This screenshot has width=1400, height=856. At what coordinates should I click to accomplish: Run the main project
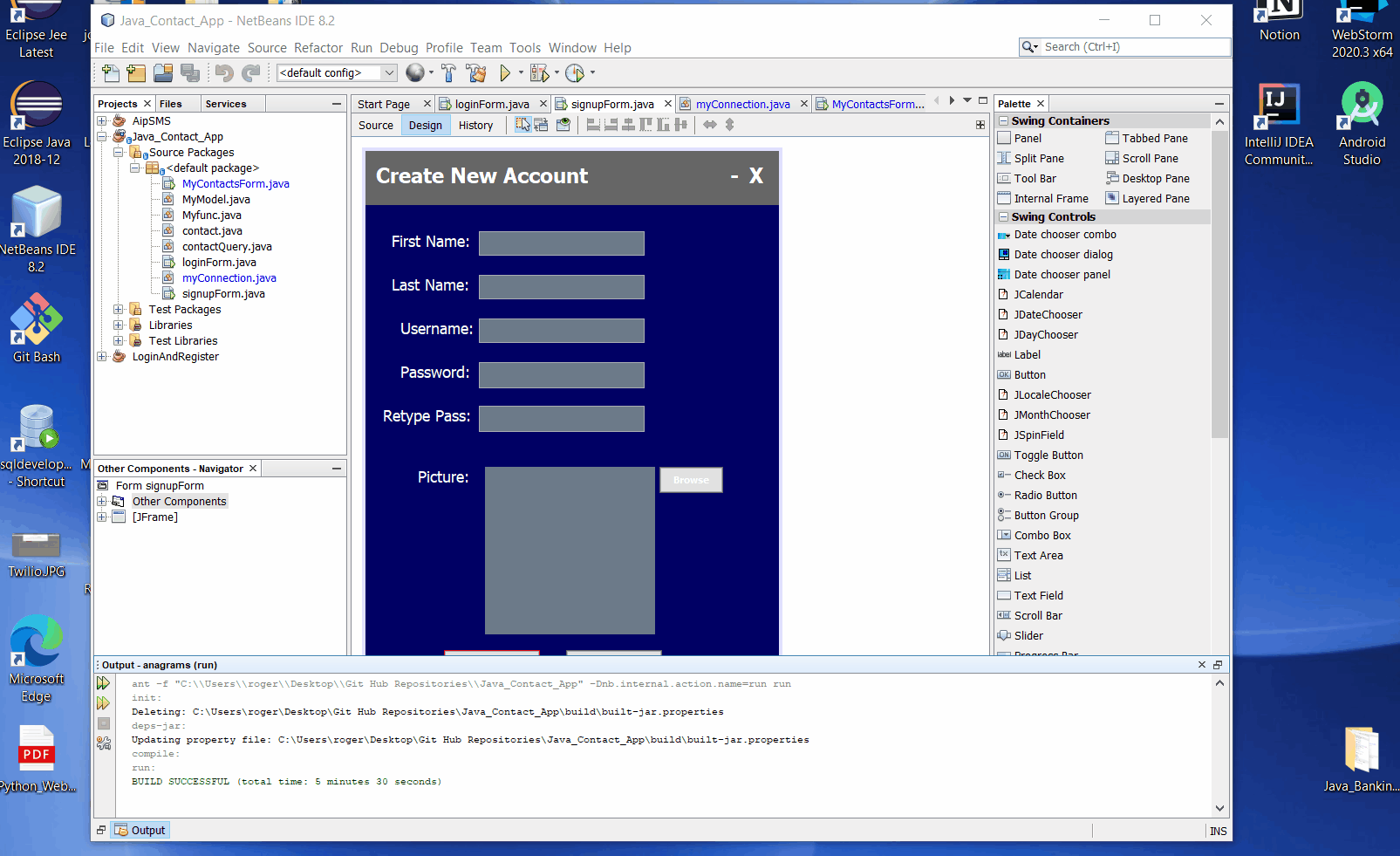pos(508,73)
